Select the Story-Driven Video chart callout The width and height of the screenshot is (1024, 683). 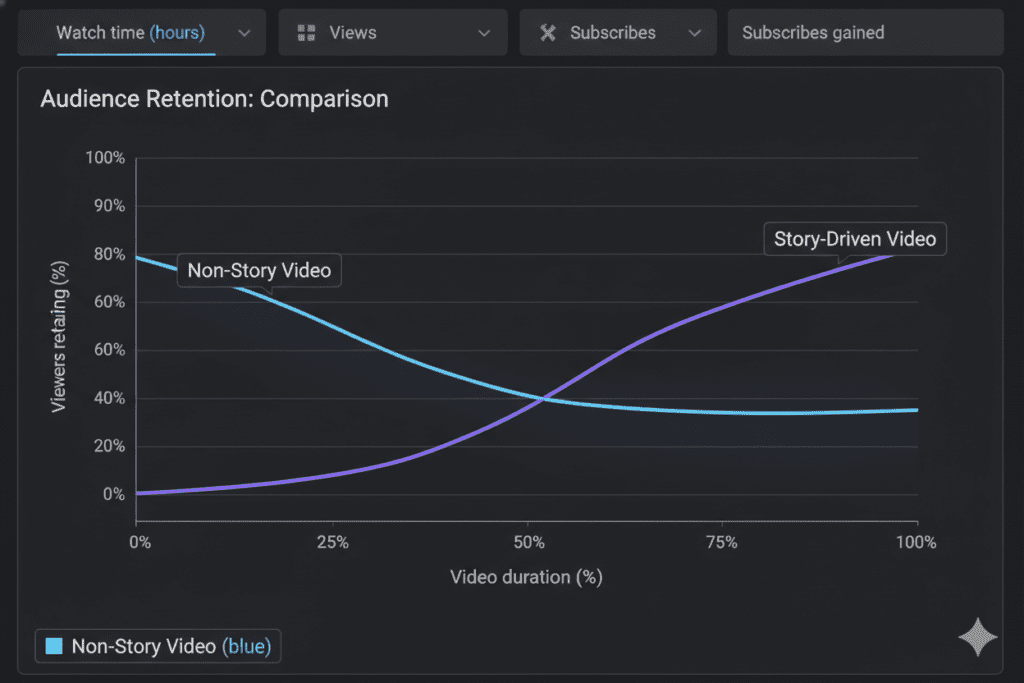coord(855,239)
